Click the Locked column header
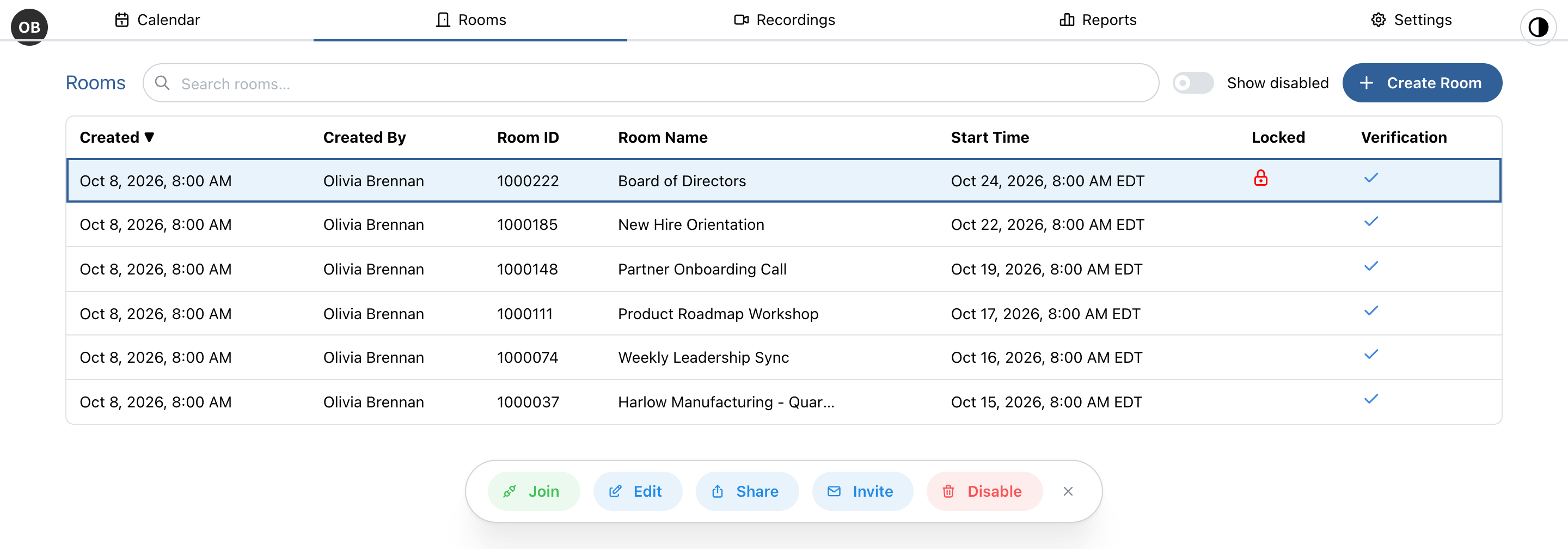The image size is (1568, 549). coord(1278,138)
